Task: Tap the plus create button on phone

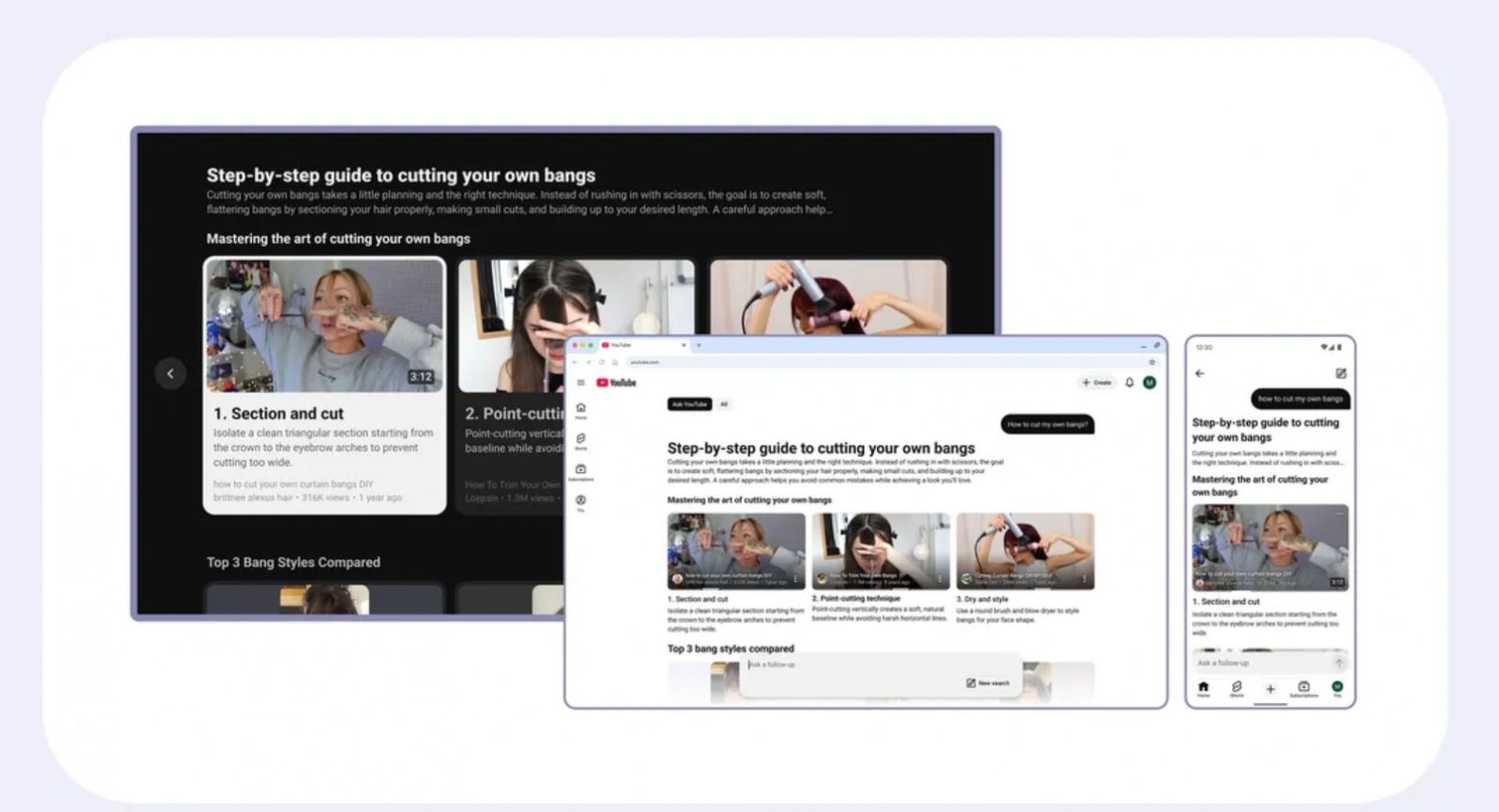Action: [1270, 689]
